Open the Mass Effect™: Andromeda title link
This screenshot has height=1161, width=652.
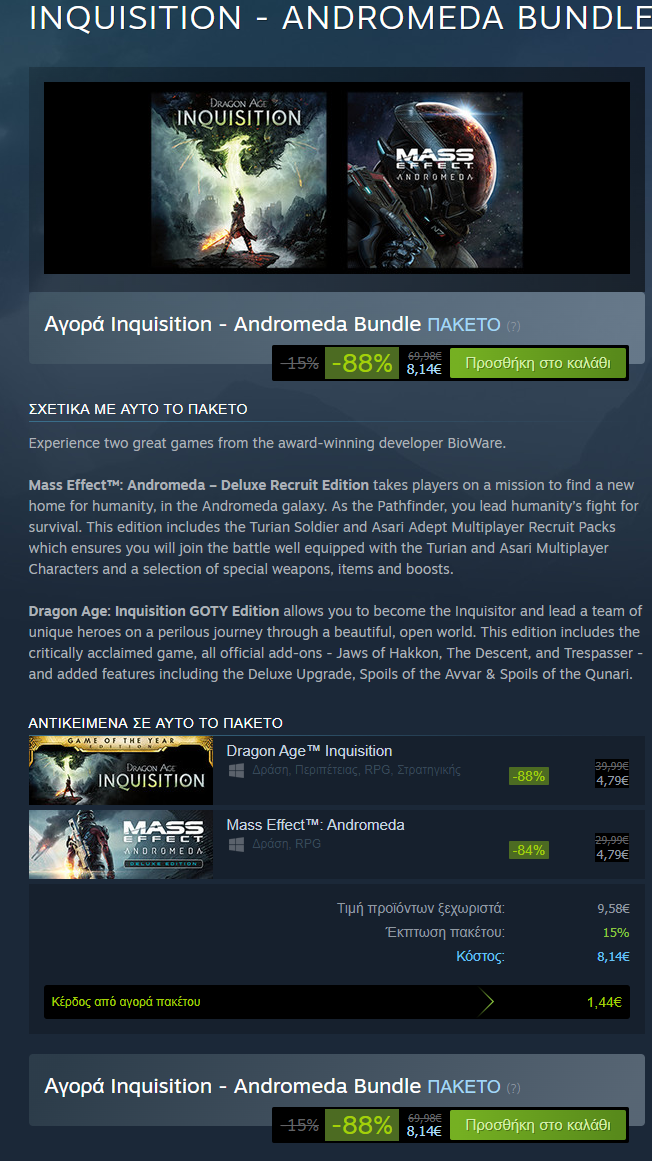point(315,825)
